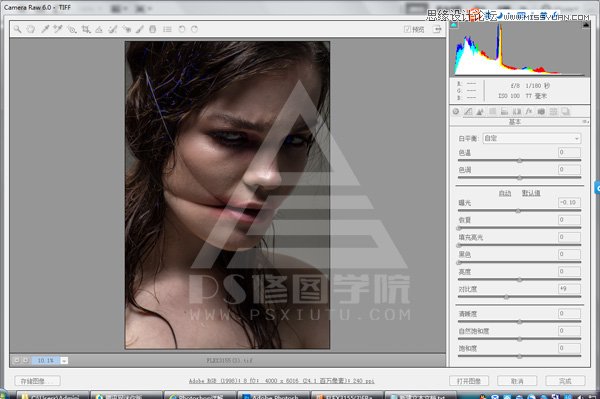This screenshot has width=600, height=399.
Task: Click the zoom in plus button
Action: 26,360
